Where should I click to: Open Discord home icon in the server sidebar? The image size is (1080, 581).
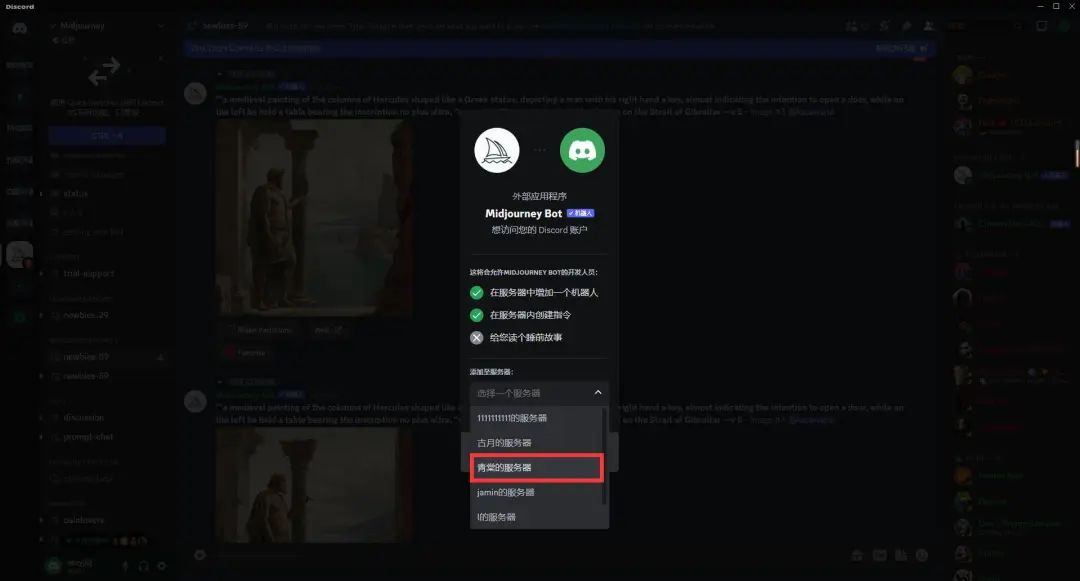tap(19, 28)
